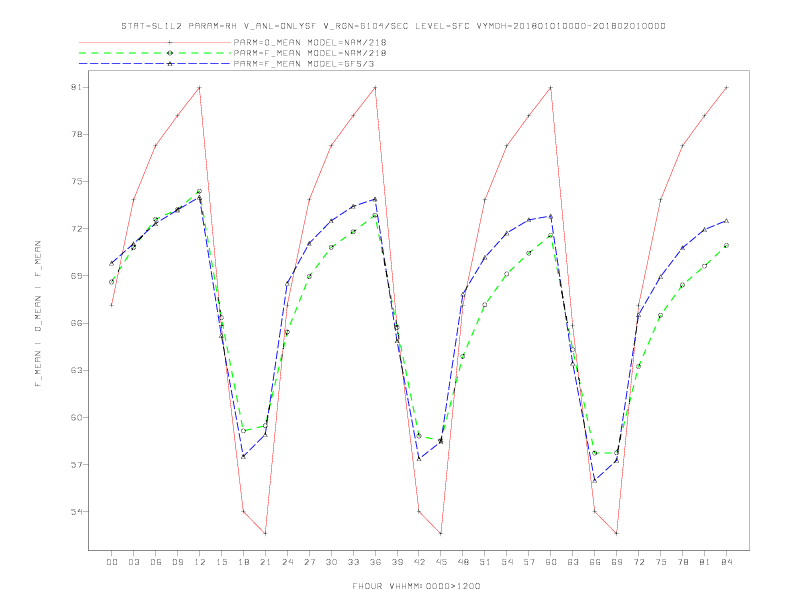Click red O_MEAN minimum point at hour 21

click(265, 533)
